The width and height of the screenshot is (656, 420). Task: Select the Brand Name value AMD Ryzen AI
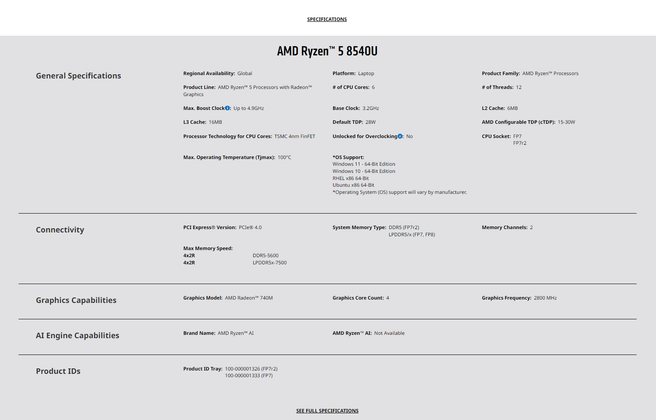pos(236,333)
